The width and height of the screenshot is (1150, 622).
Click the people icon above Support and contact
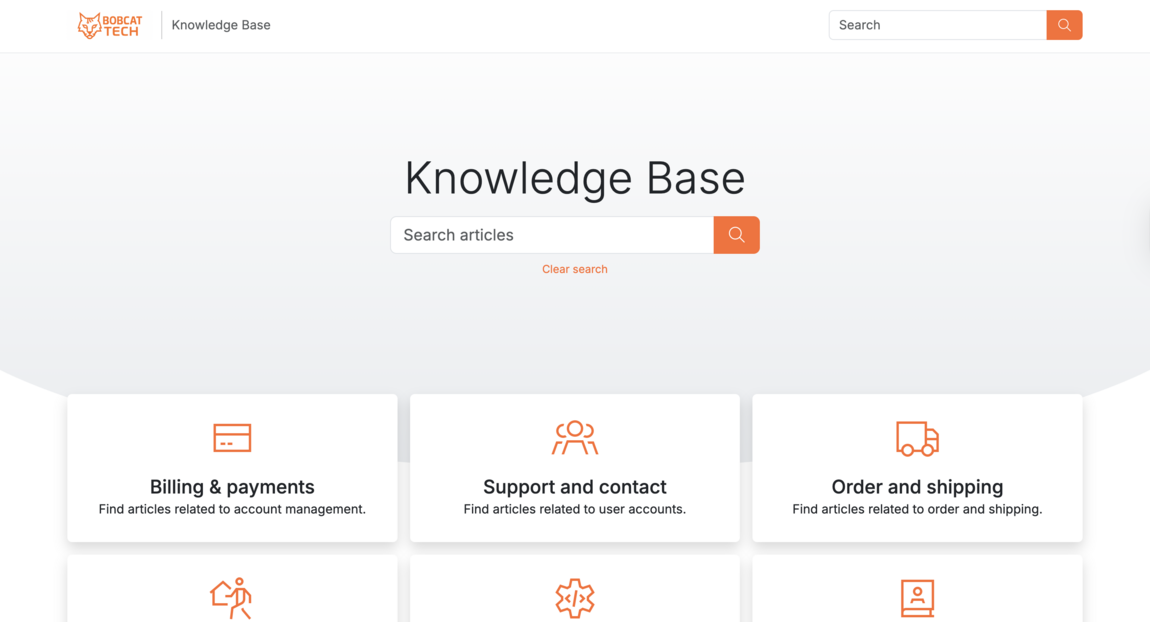(574, 437)
